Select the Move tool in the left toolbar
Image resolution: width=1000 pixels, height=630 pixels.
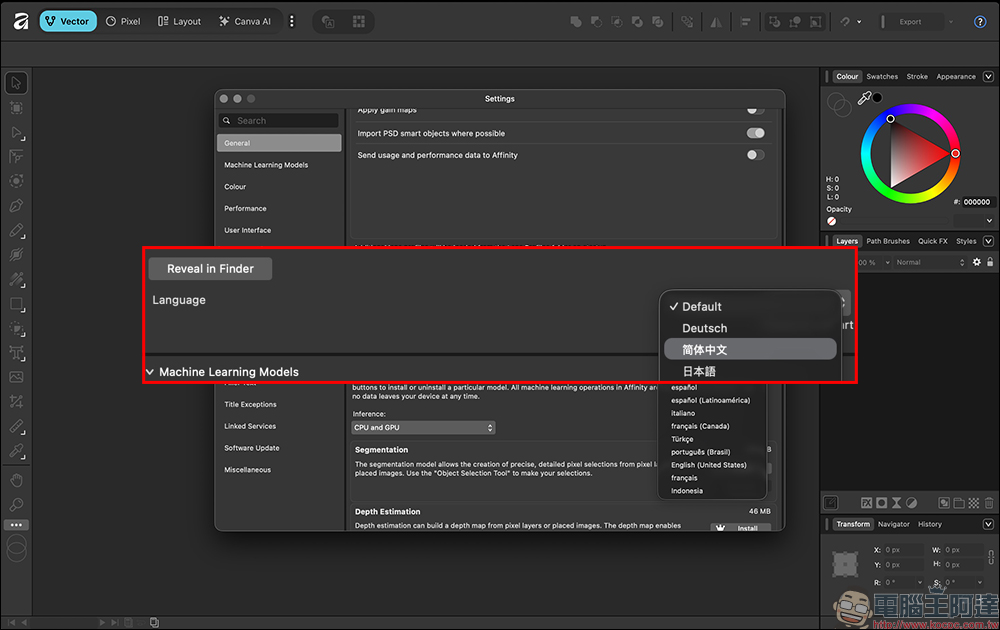point(15,82)
